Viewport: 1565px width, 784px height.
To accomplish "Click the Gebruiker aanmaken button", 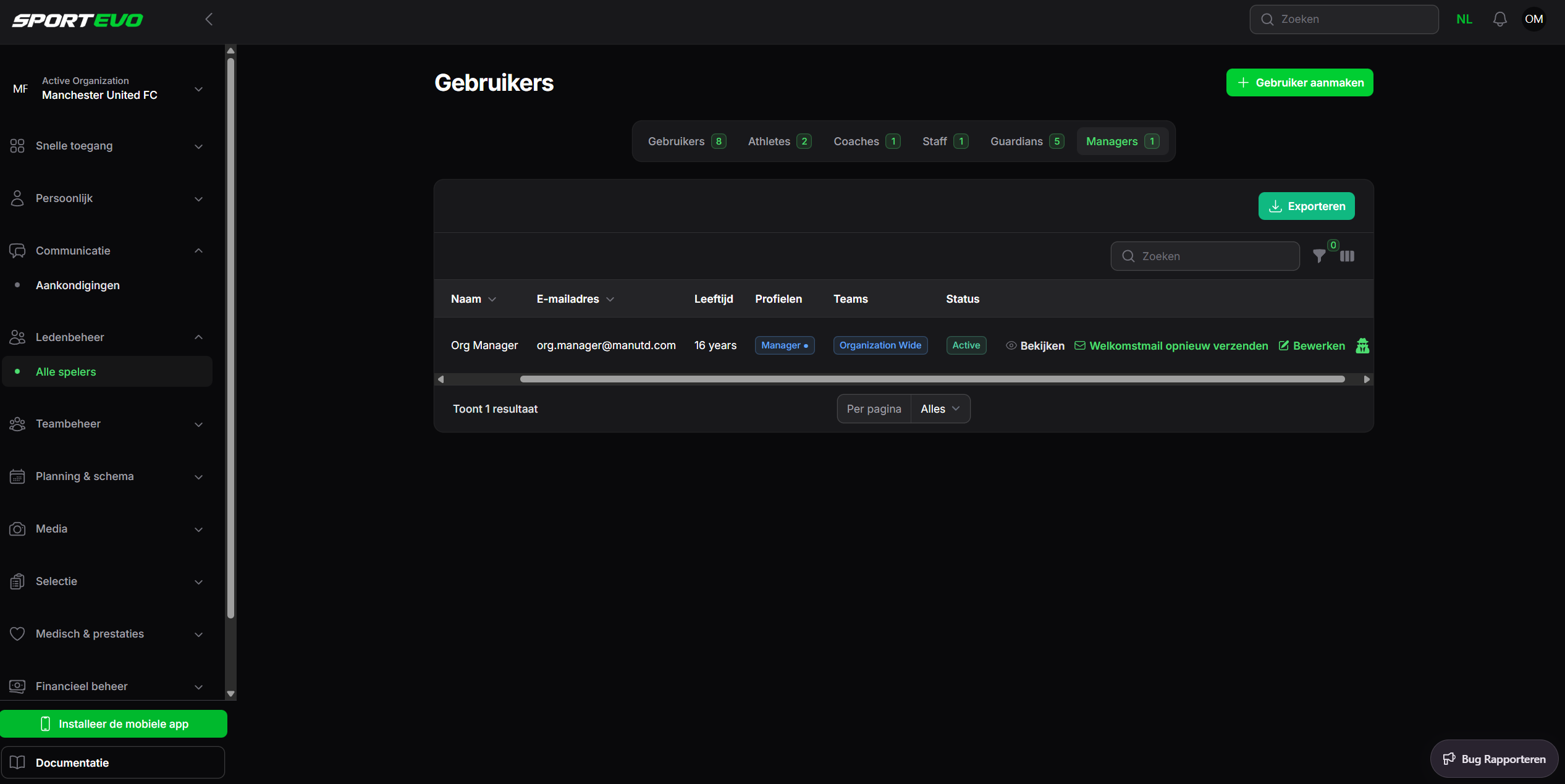I will [x=1299, y=83].
